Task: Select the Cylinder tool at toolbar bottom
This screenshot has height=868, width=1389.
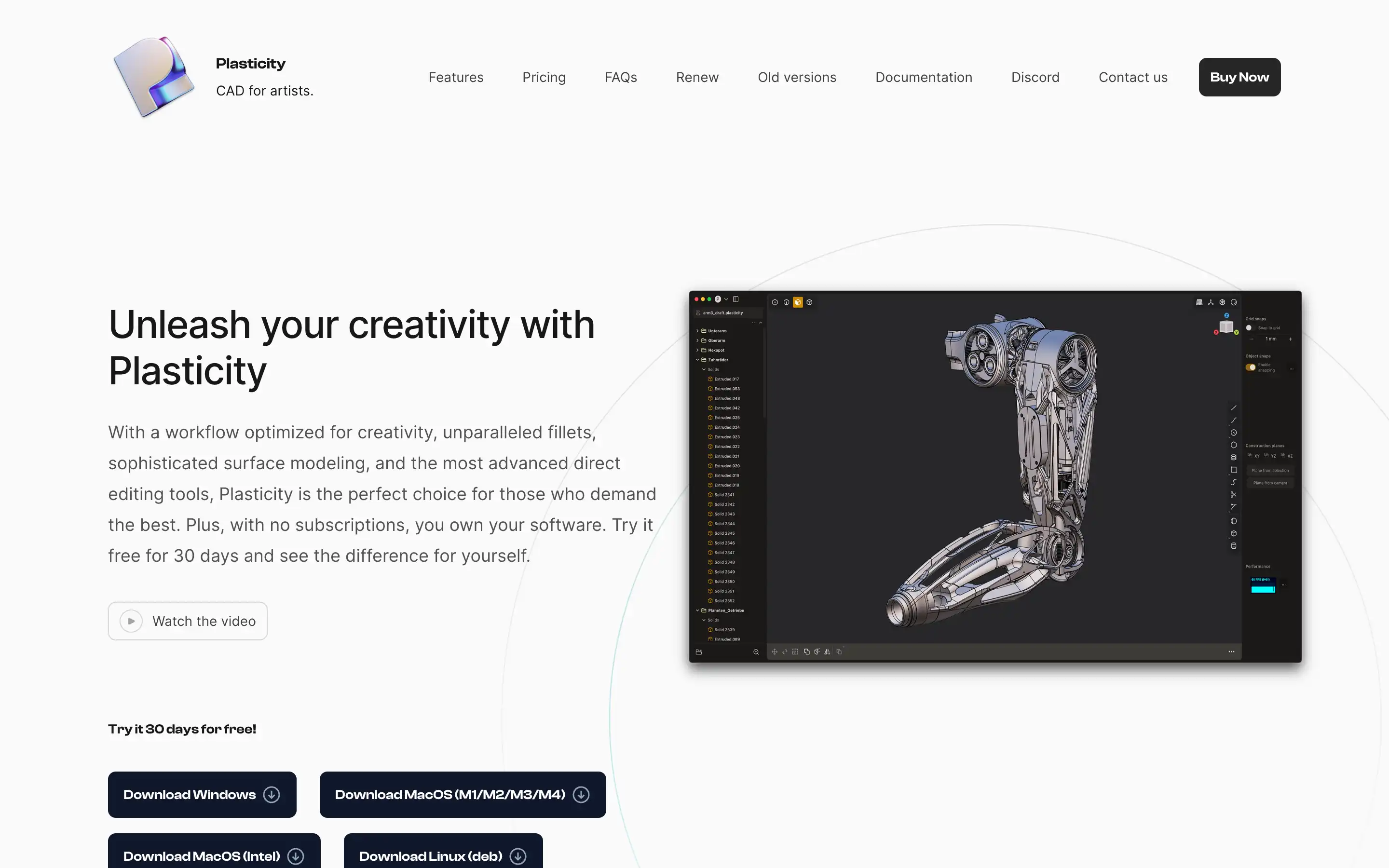Action: point(1233,546)
